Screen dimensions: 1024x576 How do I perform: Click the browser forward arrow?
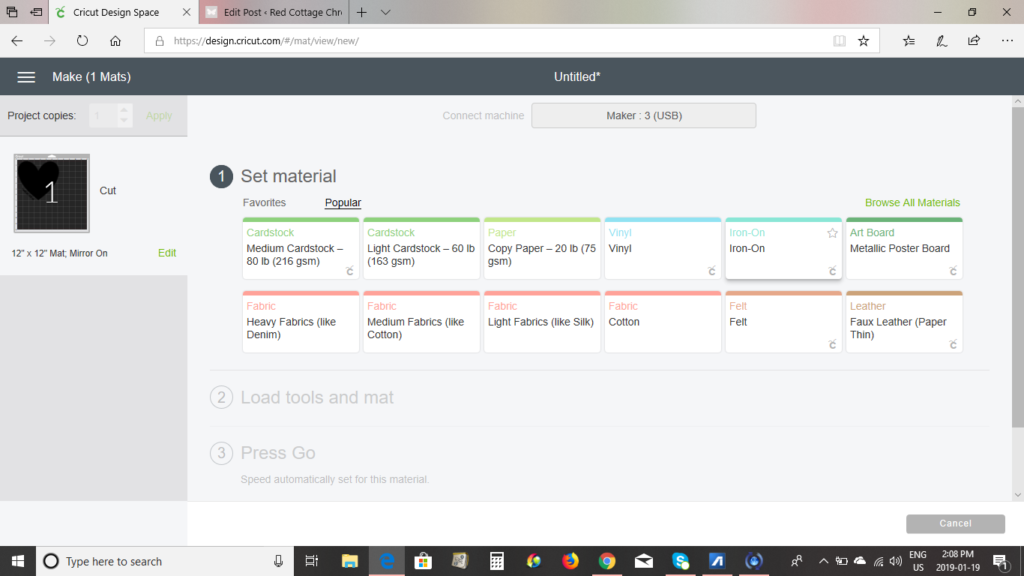pos(50,40)
